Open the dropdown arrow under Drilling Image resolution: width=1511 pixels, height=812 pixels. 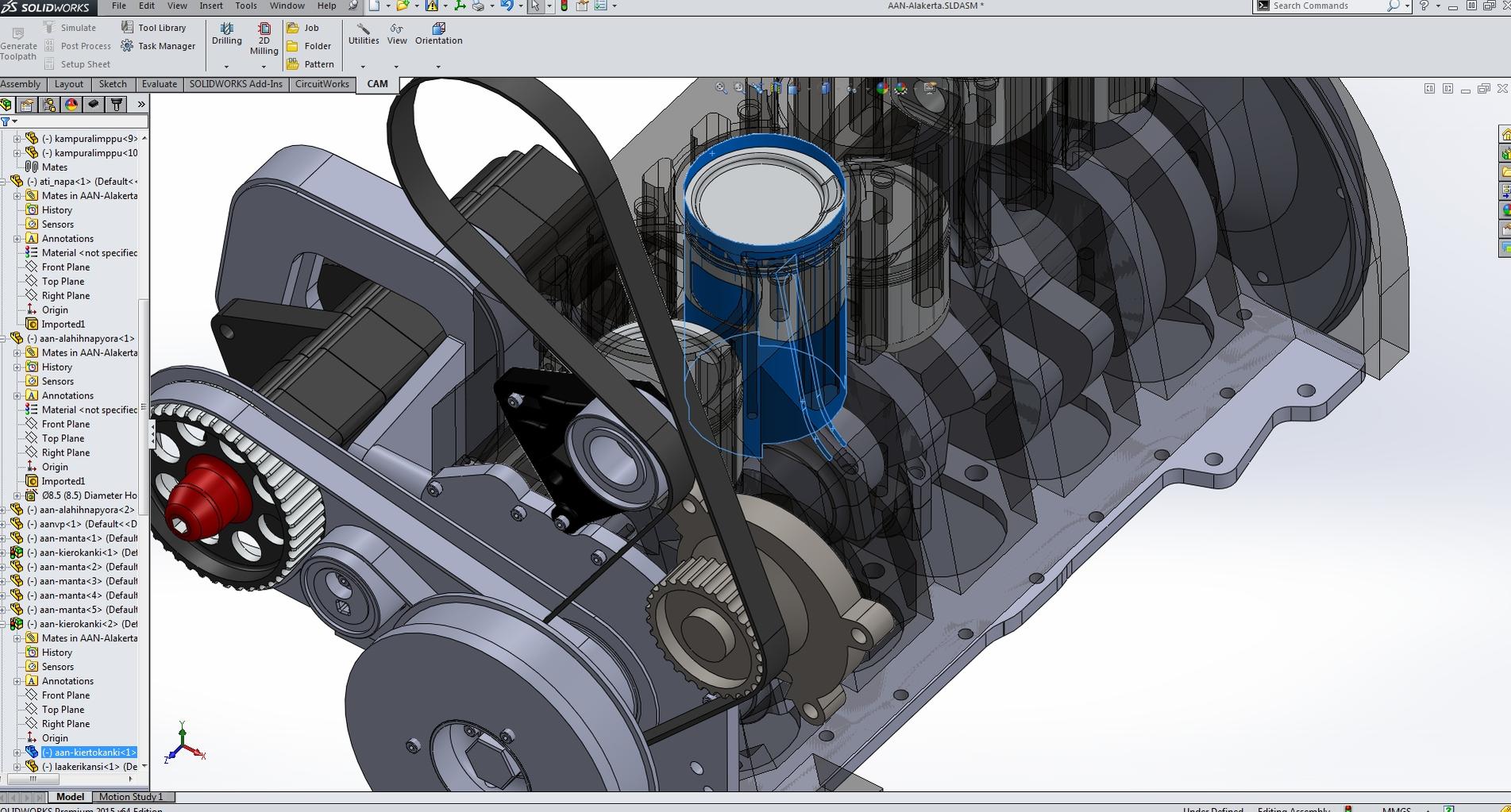pyautogui.click(x=226, y=67)
